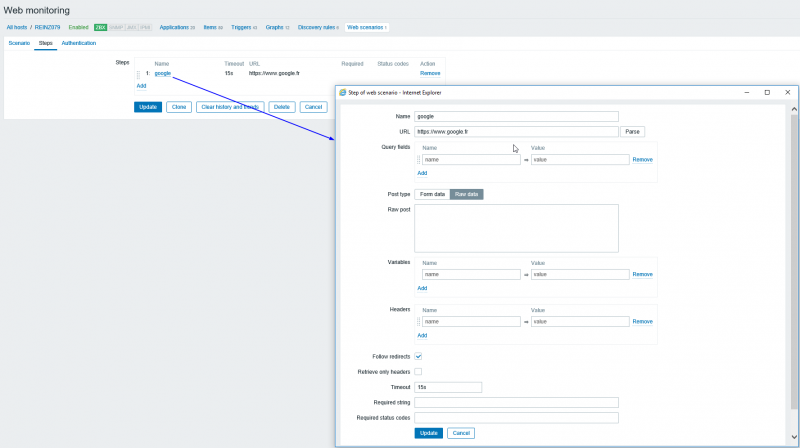This screenshot has width=800, height=448.
Task: Minimize the Step of web scenario window
Action: click(x=746, y=92)
